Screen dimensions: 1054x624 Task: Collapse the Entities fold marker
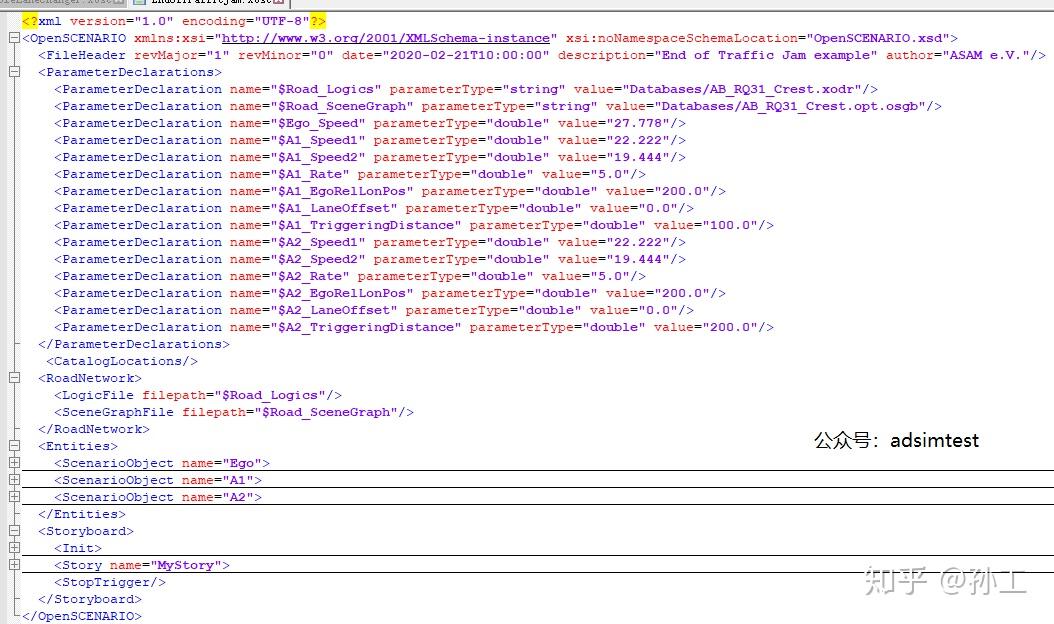[14, 446]
